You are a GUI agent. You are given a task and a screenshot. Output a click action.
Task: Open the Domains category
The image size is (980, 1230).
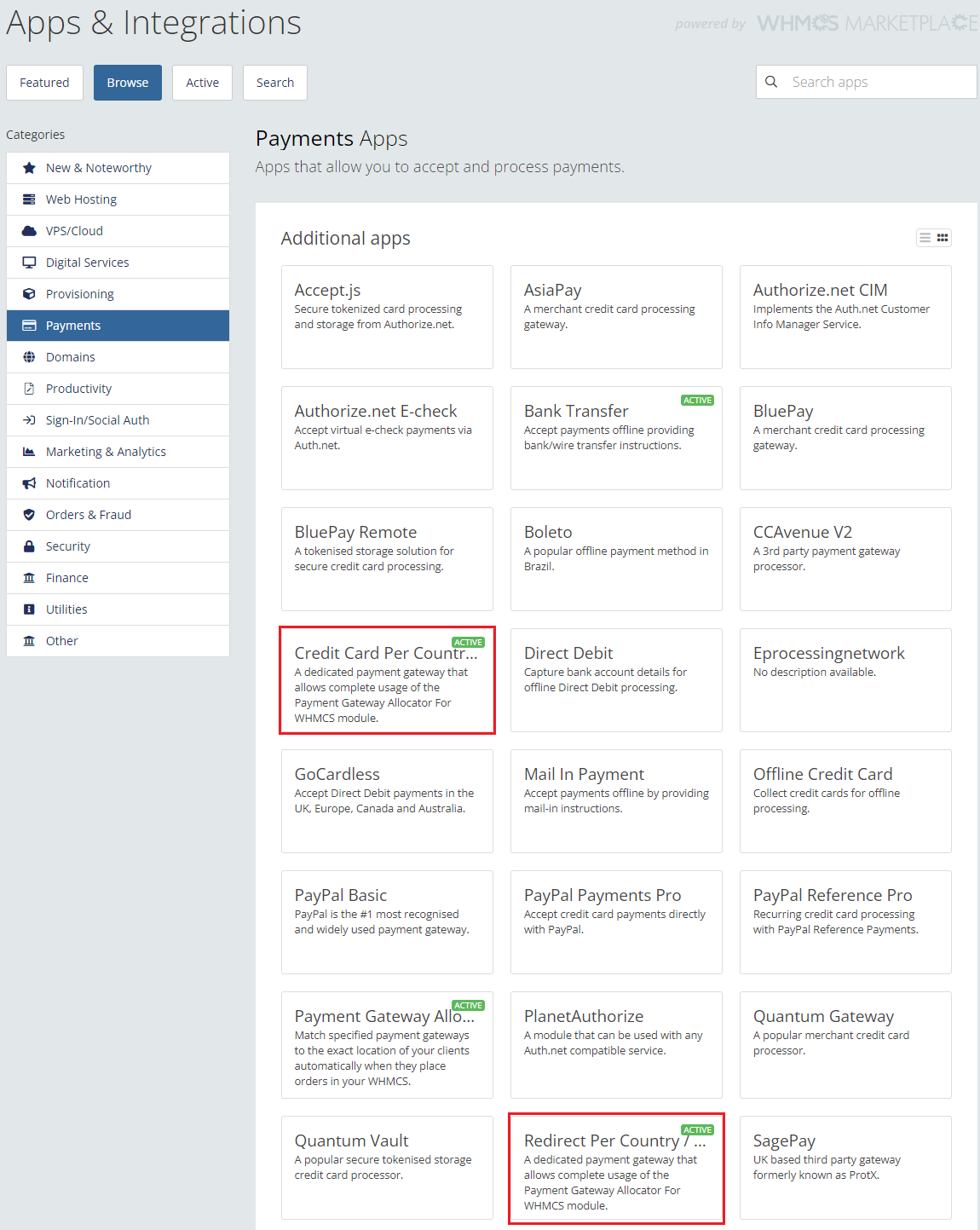click(x=118, y=357)
